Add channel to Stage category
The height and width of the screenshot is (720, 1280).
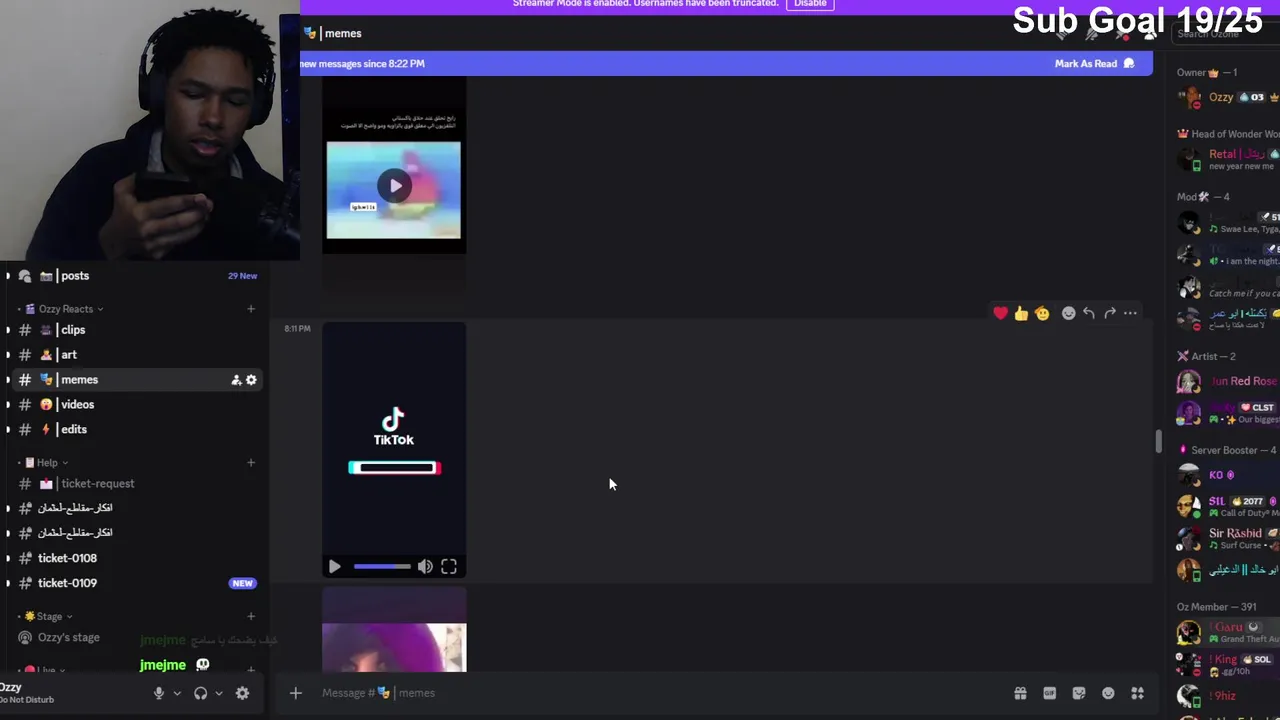tap(251, 616)
